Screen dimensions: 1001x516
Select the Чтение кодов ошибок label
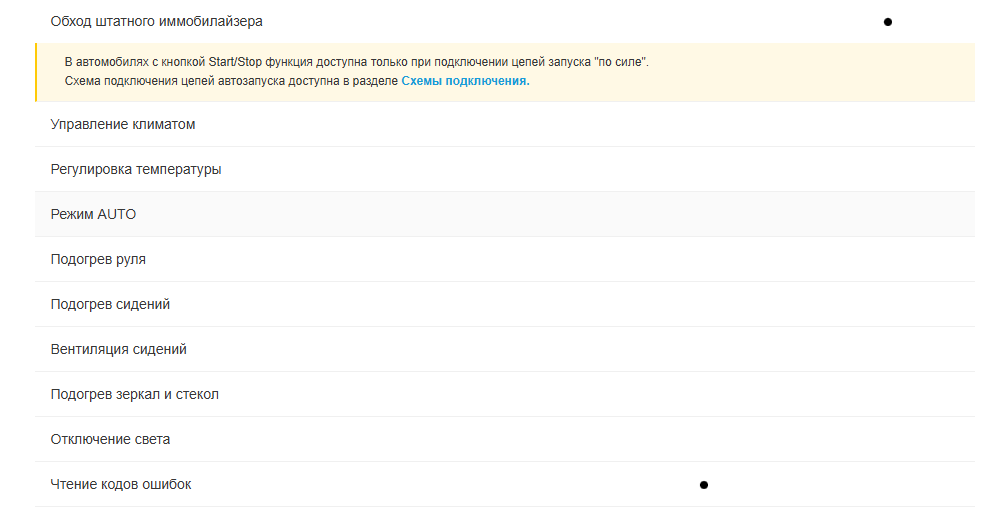[120, 484]
